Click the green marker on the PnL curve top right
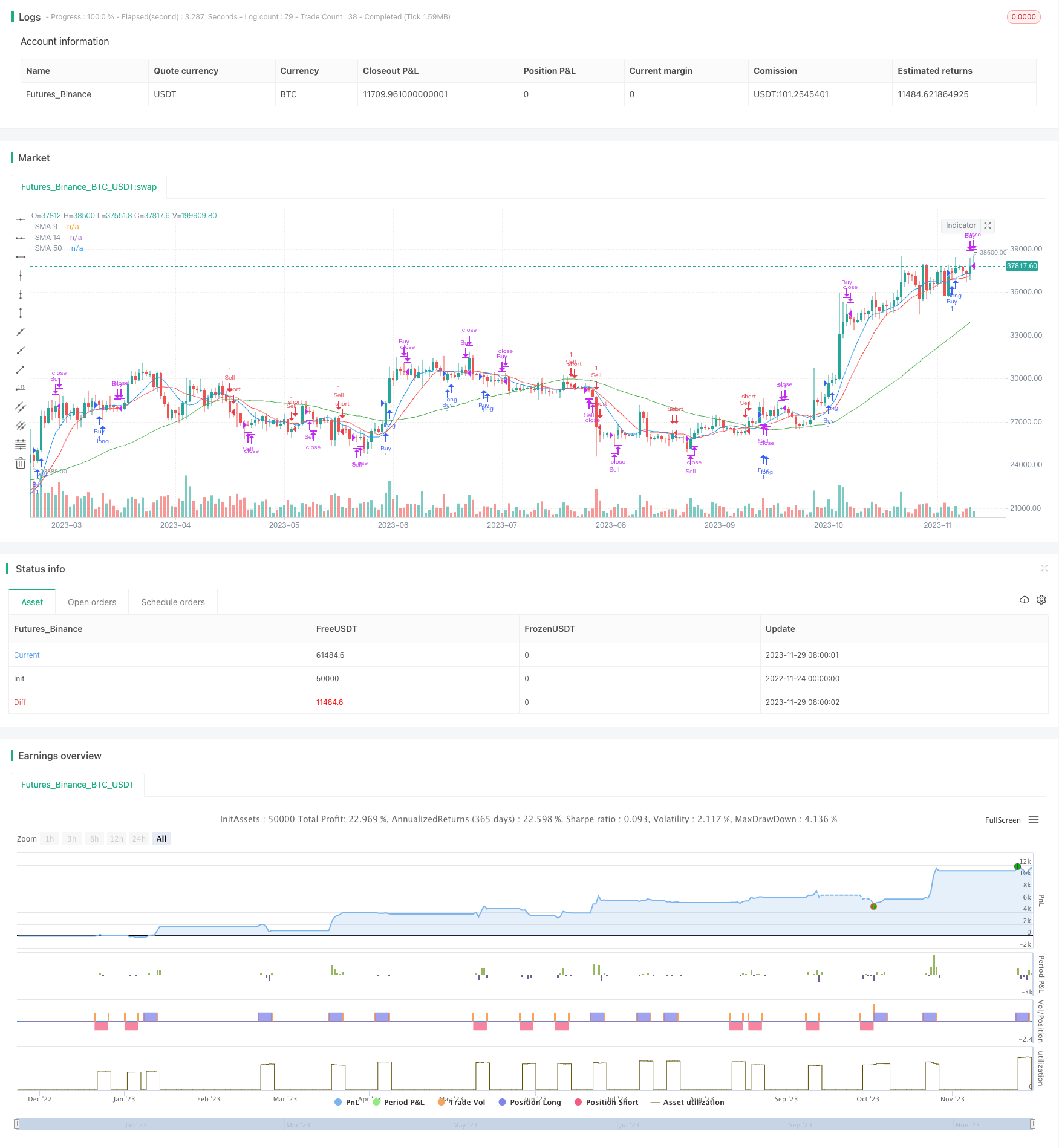 (1017, 867)
